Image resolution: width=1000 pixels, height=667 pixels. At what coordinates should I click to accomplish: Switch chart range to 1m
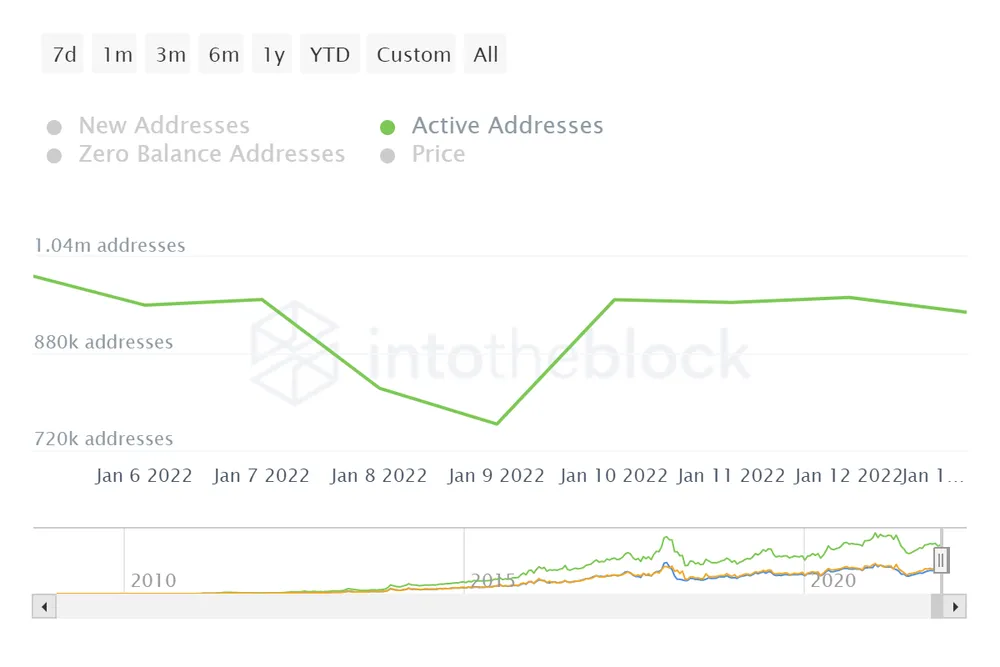(x=117, y=54)
